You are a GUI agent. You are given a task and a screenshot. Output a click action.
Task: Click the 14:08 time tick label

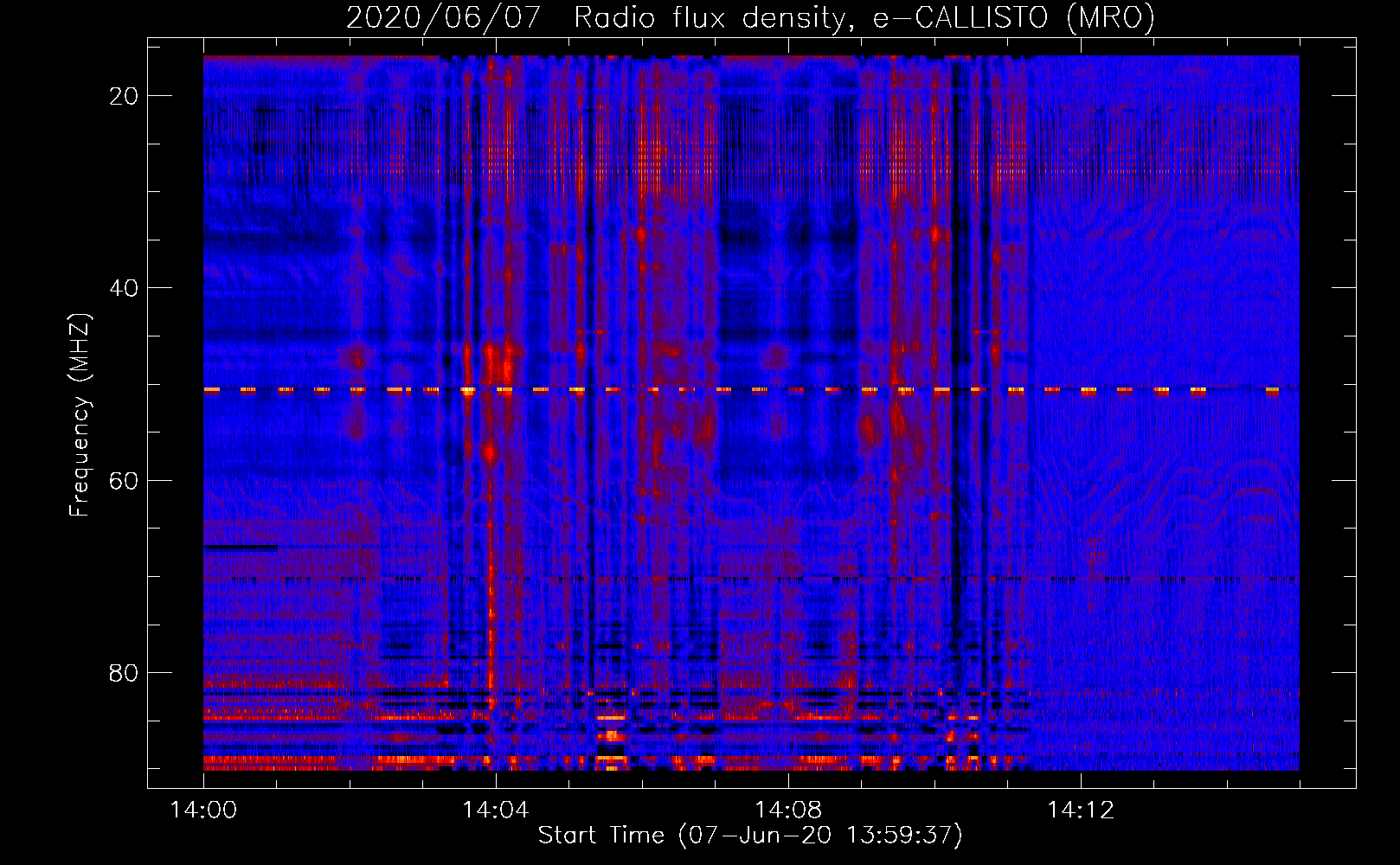[x=788, y=811]
